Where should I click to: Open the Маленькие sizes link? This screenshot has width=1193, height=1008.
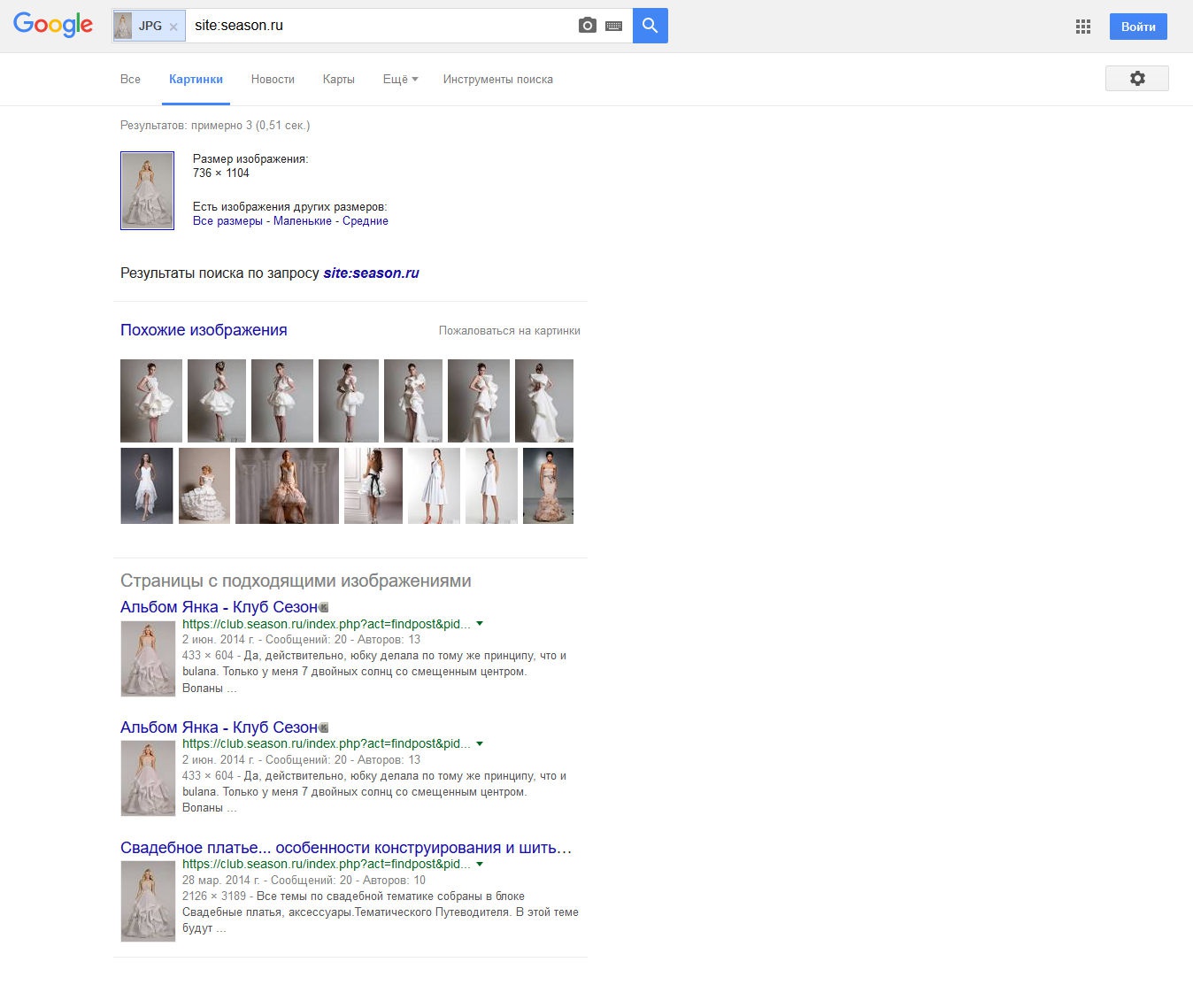[x=303, y=221]
